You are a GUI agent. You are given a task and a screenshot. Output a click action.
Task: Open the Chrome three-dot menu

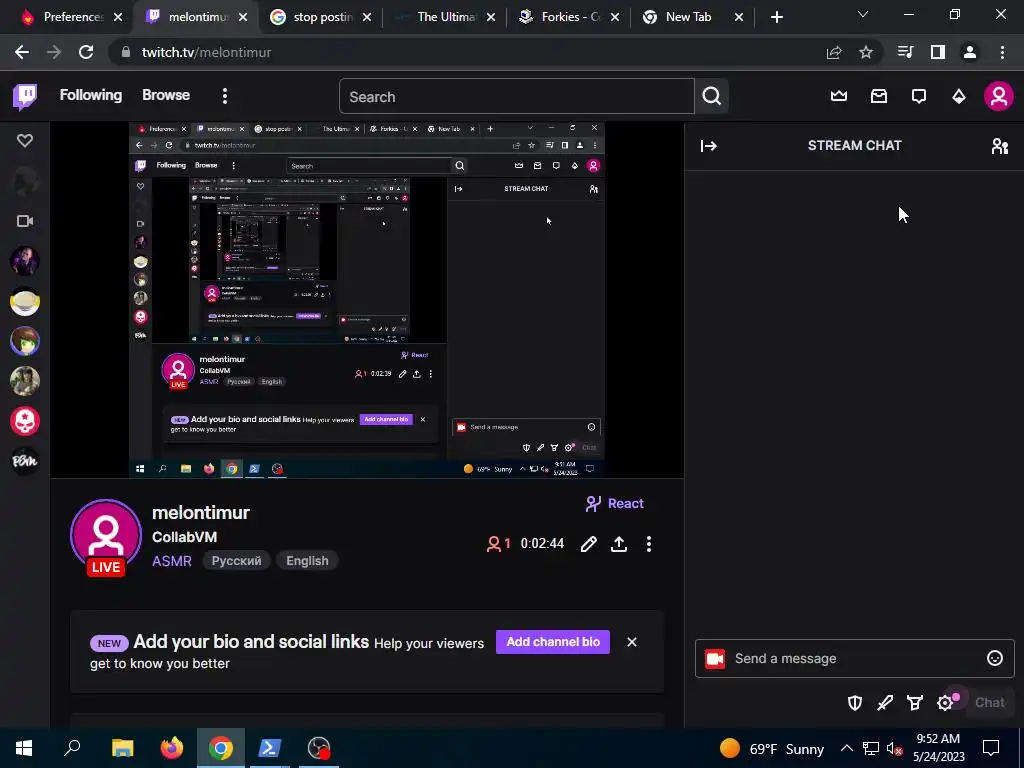click(1002, 52)
